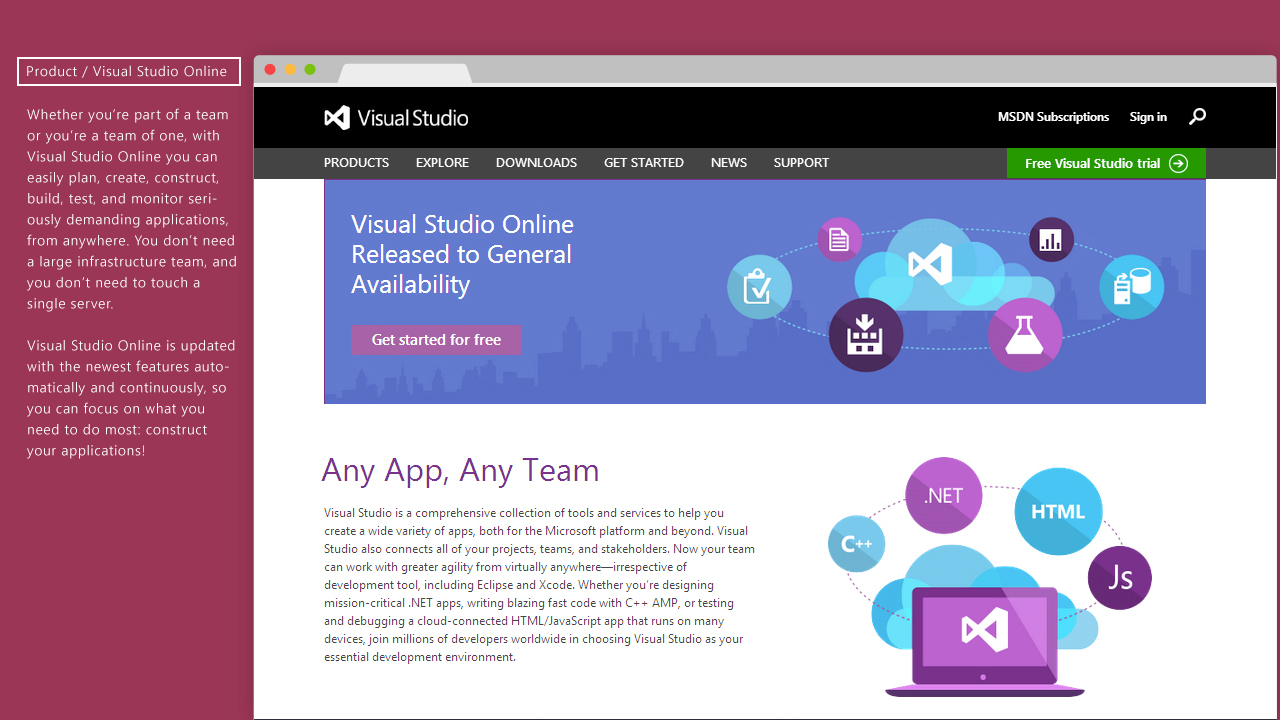Click the HTML blue circle
Image resolution: width=1280 pixels, height=720 pixels.
point(1058,511)
